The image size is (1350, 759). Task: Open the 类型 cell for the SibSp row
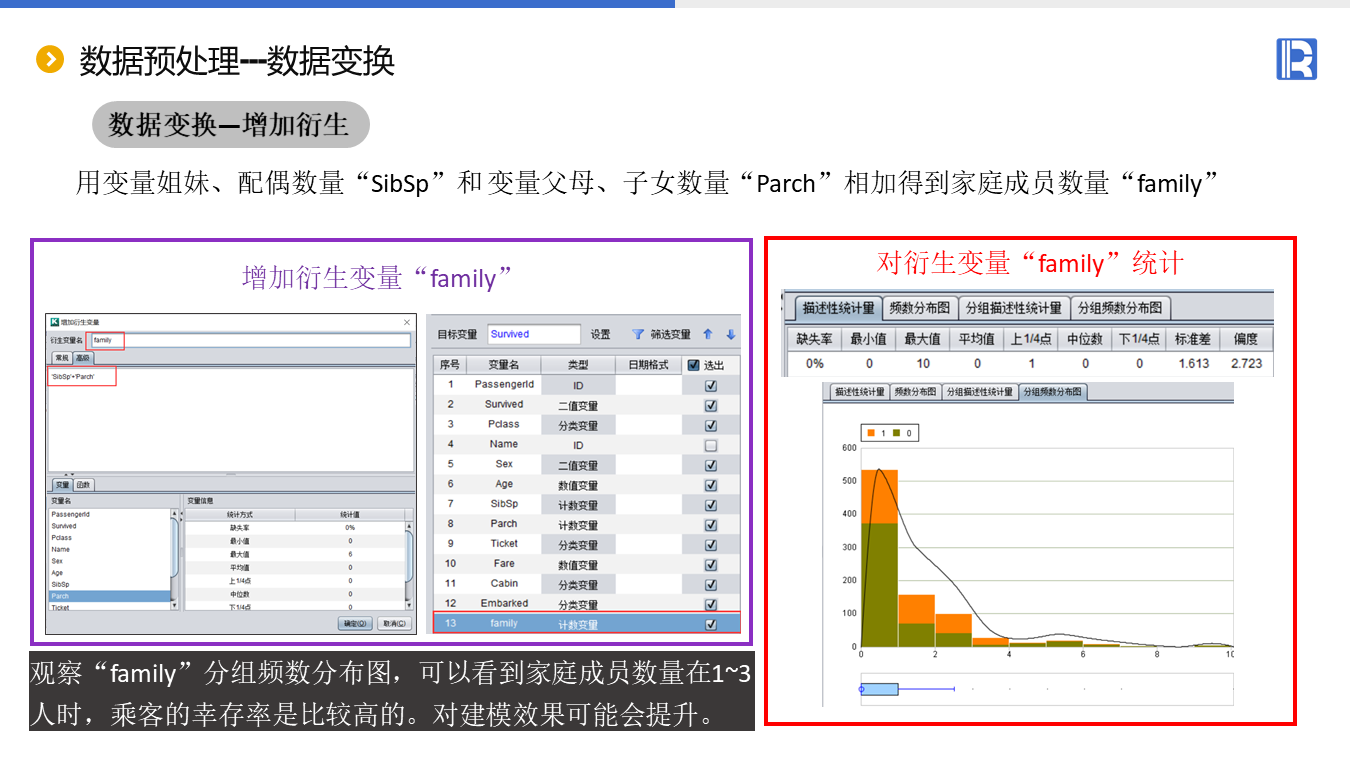(x=578, y=505)
